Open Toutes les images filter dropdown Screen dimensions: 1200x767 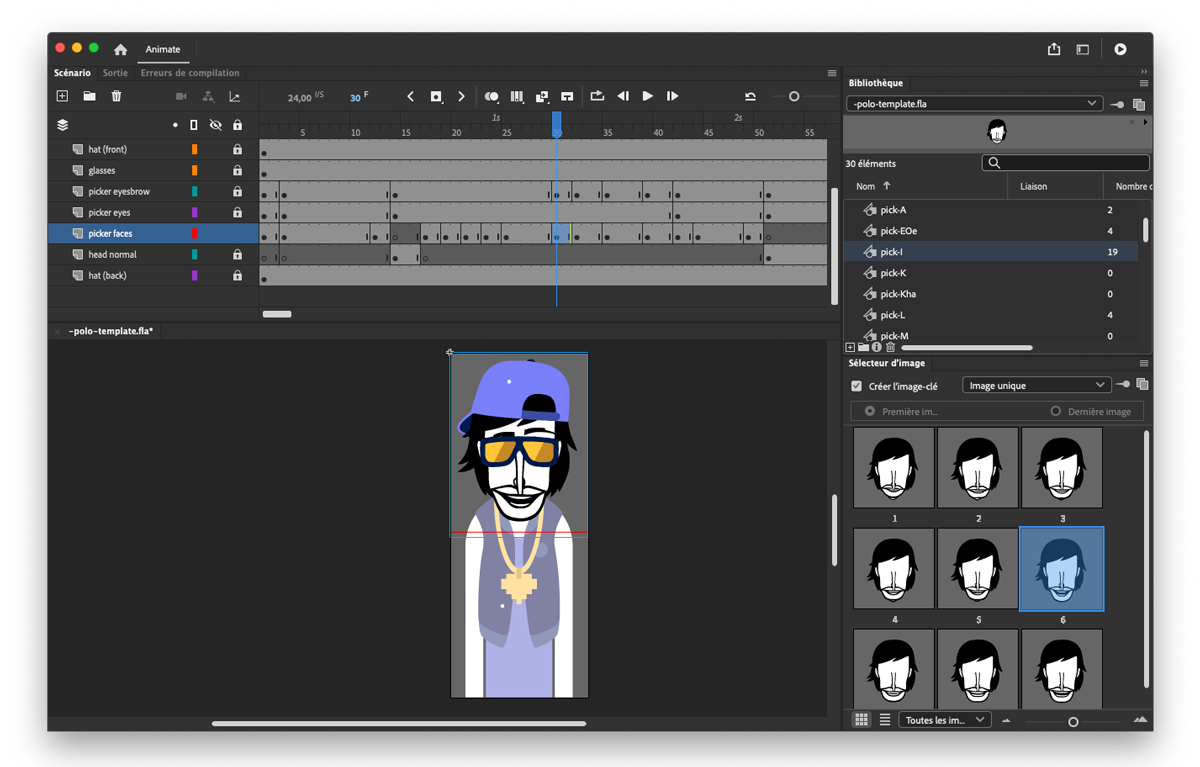(x=944, y=720)
